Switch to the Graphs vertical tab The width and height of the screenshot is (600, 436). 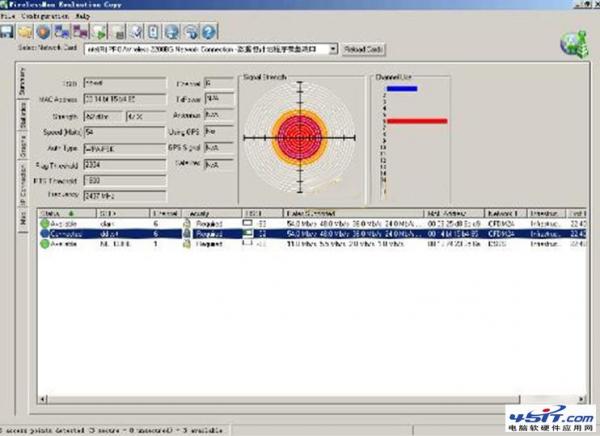(23, 146)
